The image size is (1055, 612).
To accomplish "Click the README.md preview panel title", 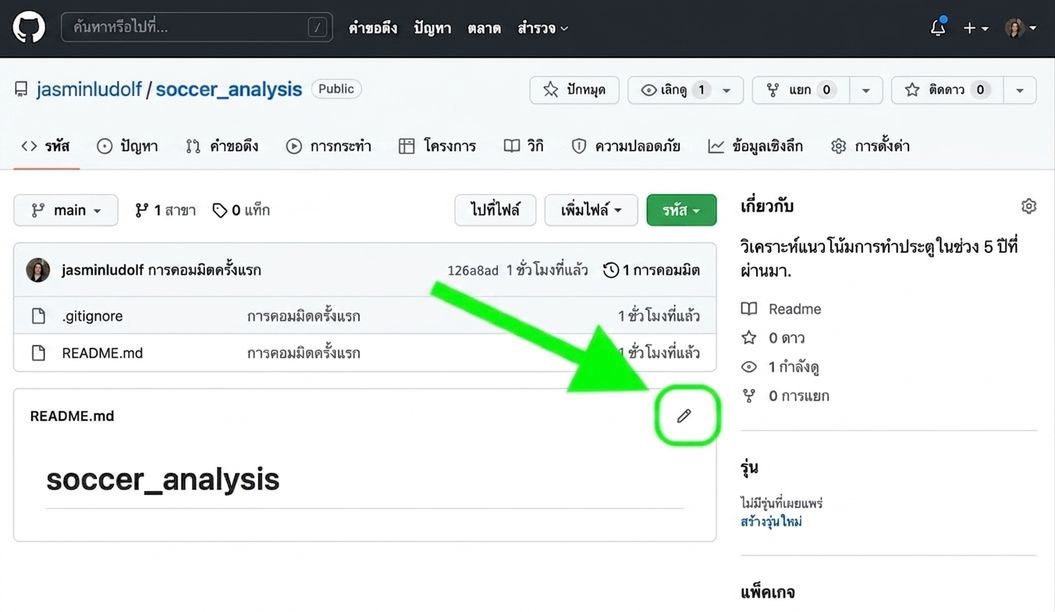I will (x=72, y=416).
